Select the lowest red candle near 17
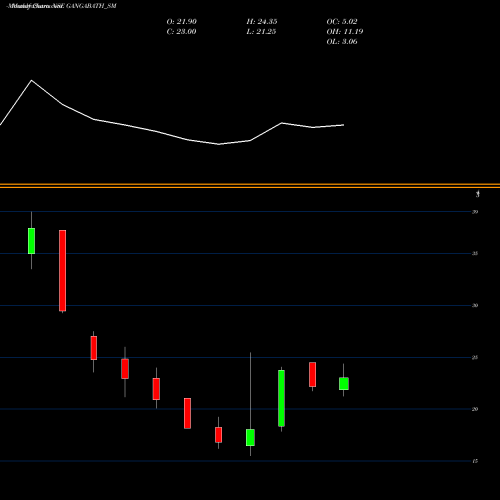 [218, 435]
